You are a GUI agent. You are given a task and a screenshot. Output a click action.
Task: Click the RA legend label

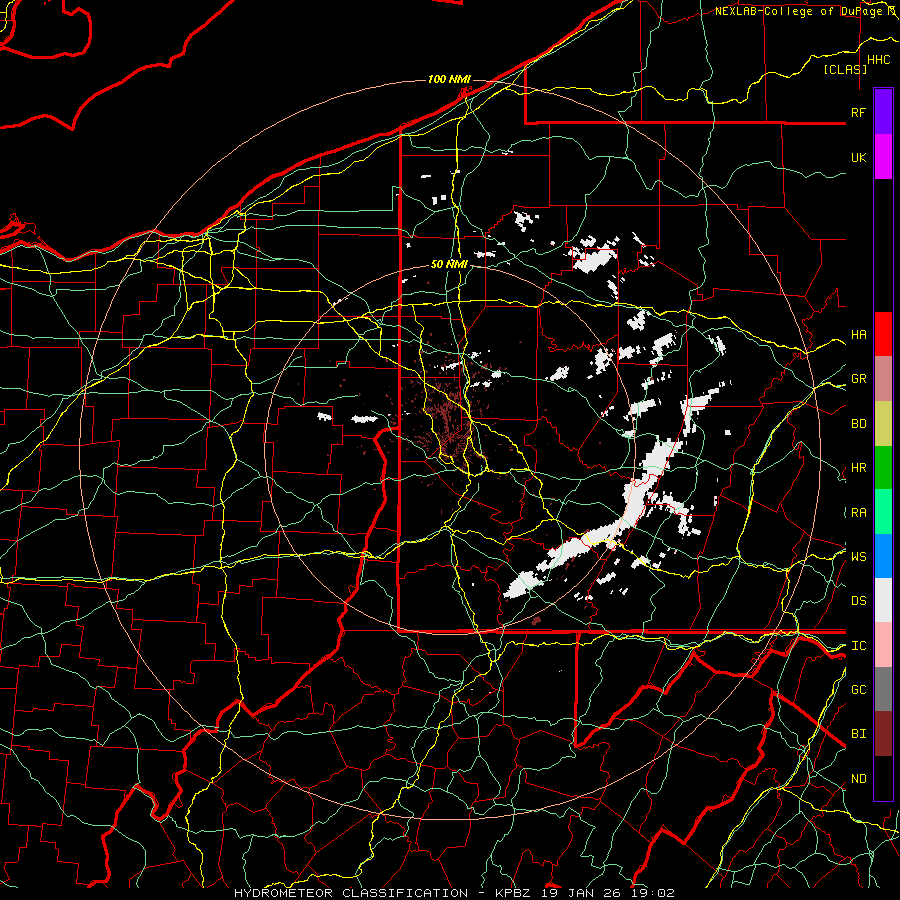coord(858,513)
